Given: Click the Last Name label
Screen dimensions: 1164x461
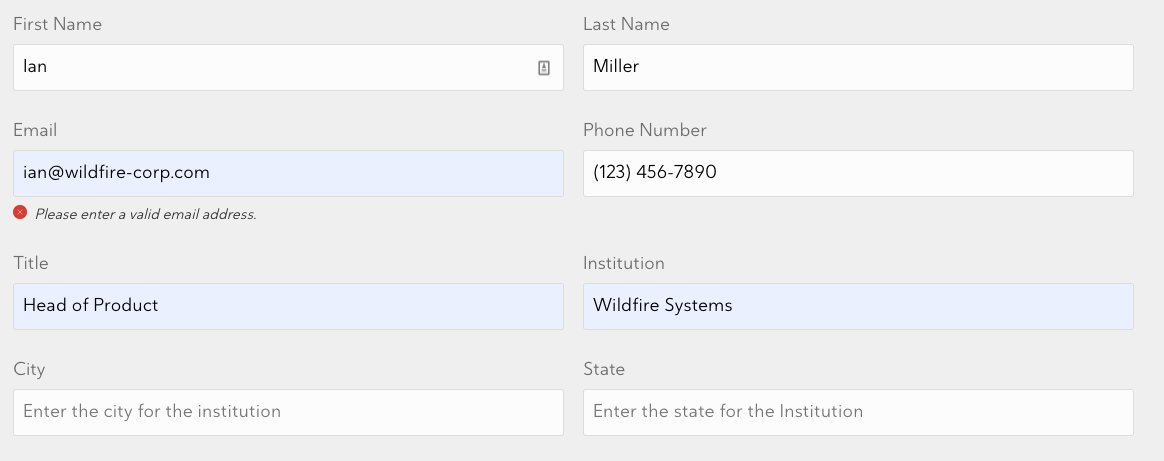Looking at the screenshot, I should pyautogui.click(x=626, y=24).
